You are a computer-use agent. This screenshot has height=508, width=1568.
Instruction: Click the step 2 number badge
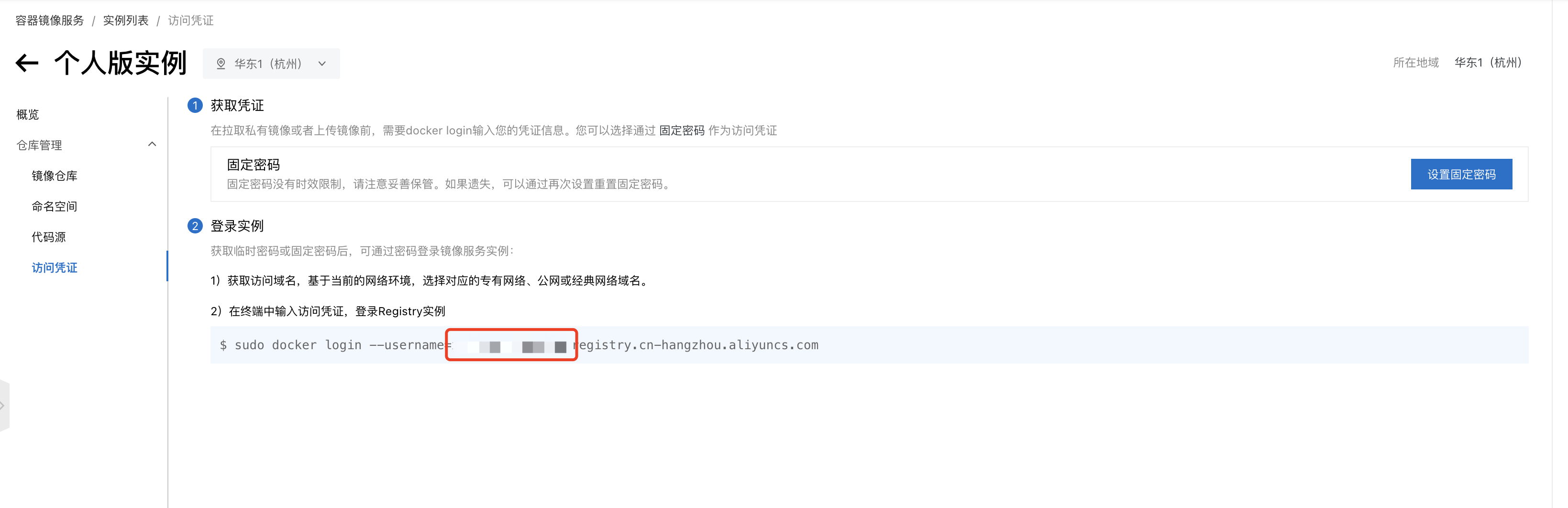click(x=195, y=226)
